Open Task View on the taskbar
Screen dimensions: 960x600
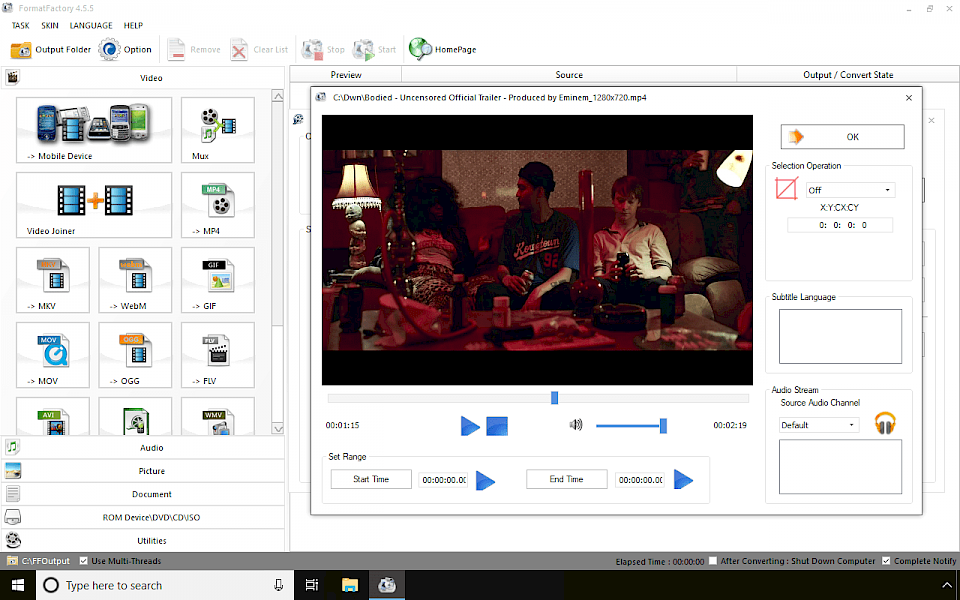[312, 585]
